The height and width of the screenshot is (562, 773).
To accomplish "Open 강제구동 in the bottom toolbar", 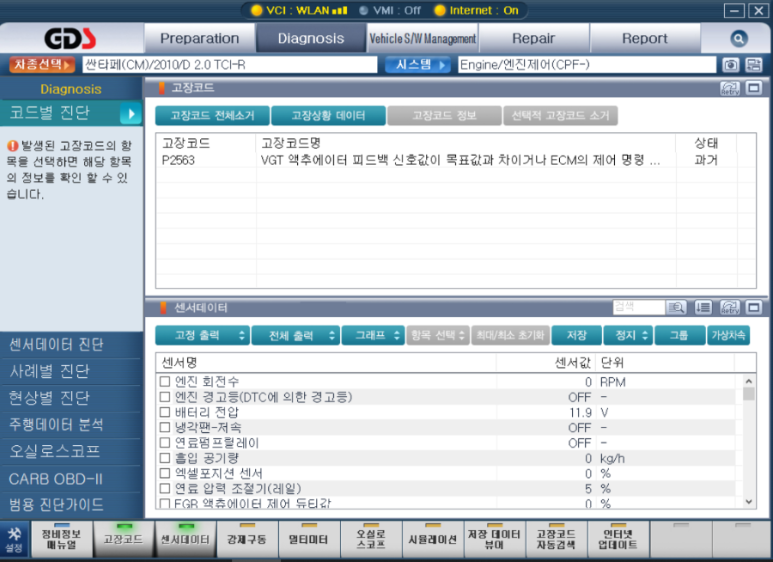I will point(247,539).
